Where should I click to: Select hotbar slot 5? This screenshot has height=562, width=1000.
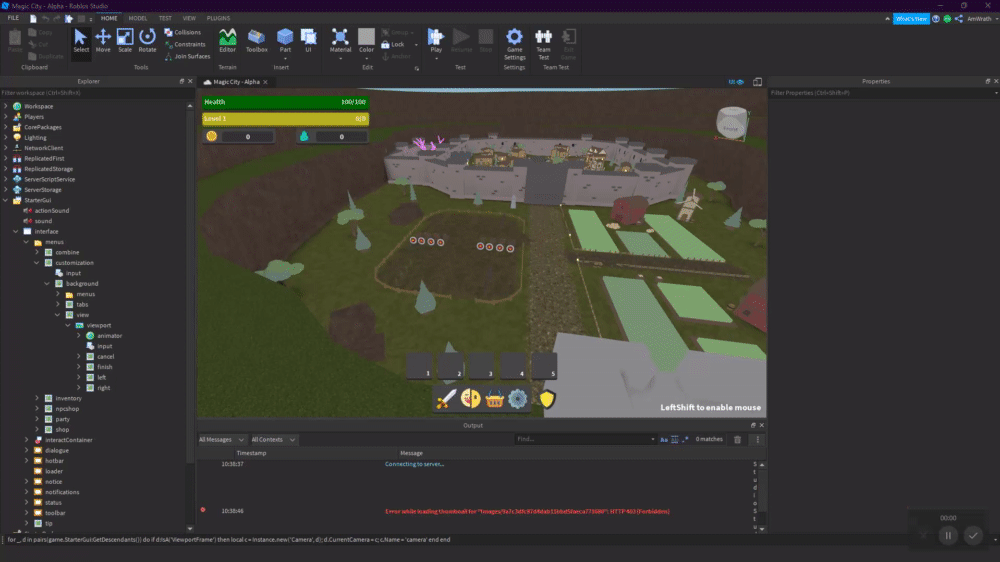point(544,366)
